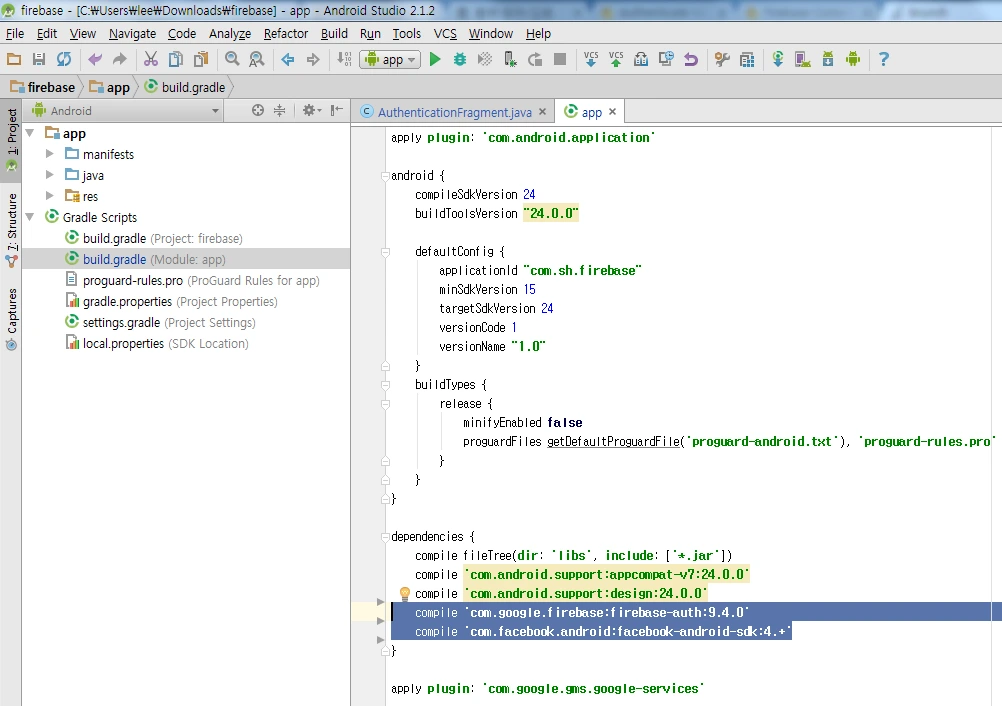Collapse the Gradle Scripts node
This screenshot has height=706, width=1002.
click(x=30, y=217)
